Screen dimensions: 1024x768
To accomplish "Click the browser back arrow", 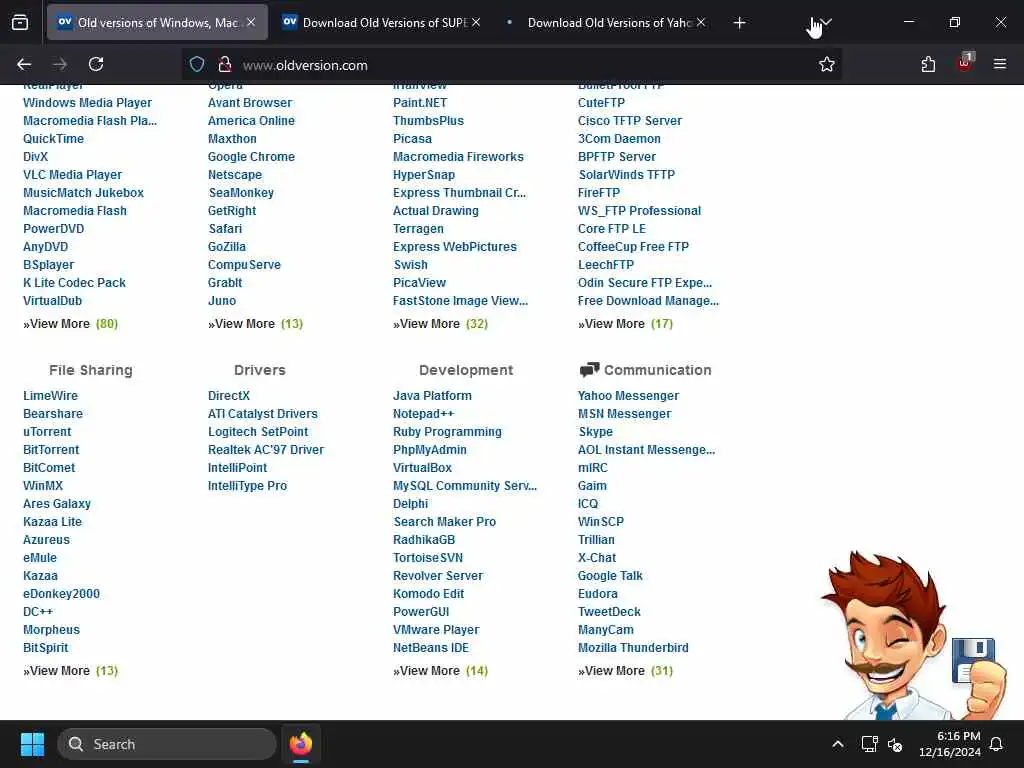I will (24, 64).
